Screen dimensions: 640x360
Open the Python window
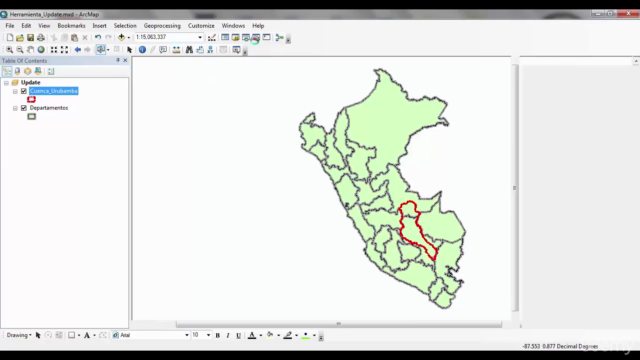tap(267, 38)
